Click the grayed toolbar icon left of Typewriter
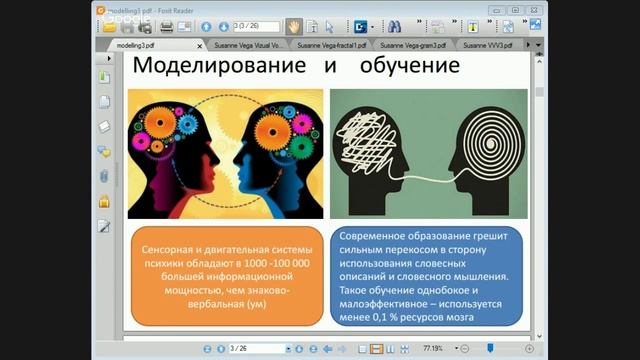The width and height of the screenshot is (640, 360). (x=438, y=27)
